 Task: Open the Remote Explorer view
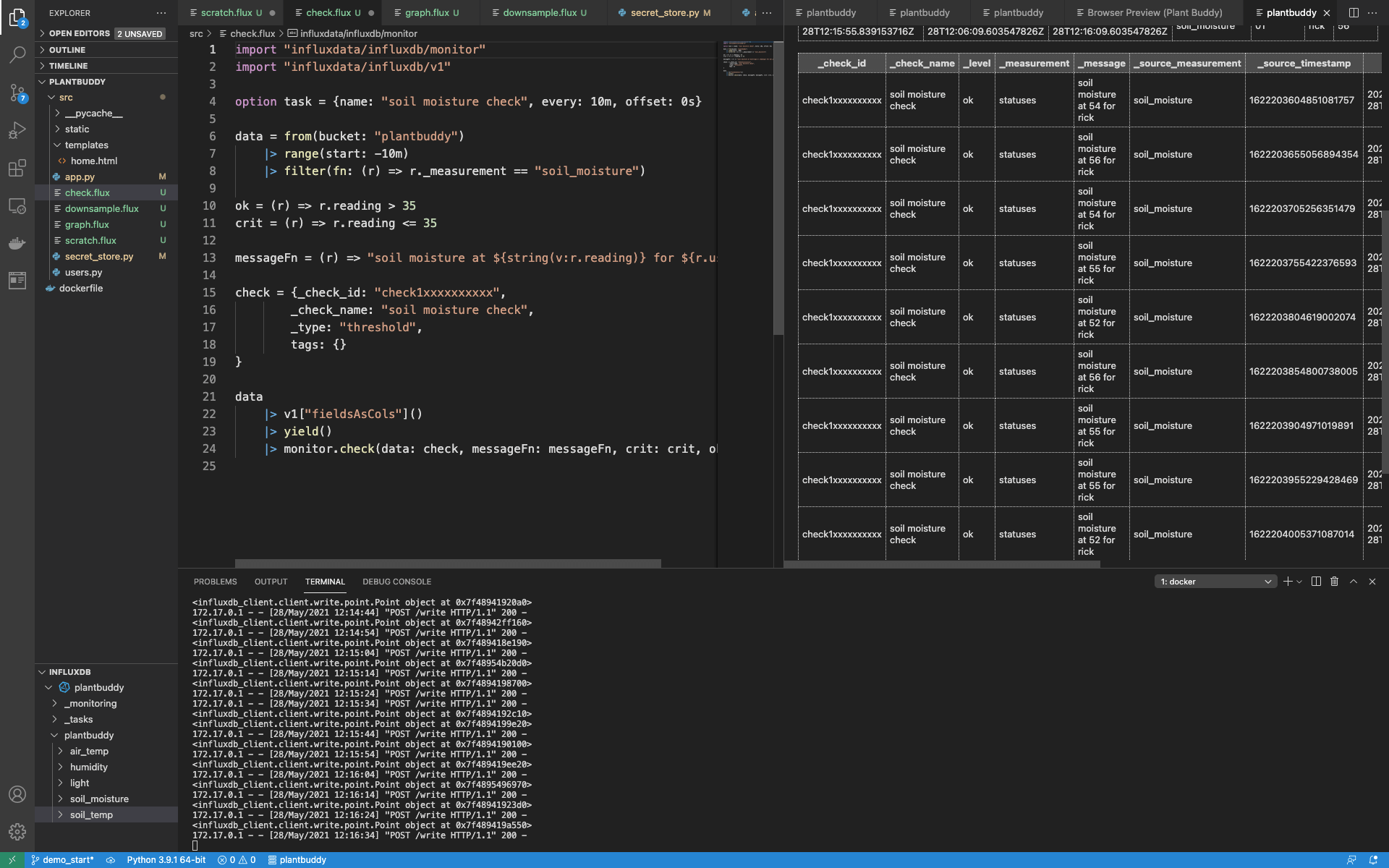(17, 206)
